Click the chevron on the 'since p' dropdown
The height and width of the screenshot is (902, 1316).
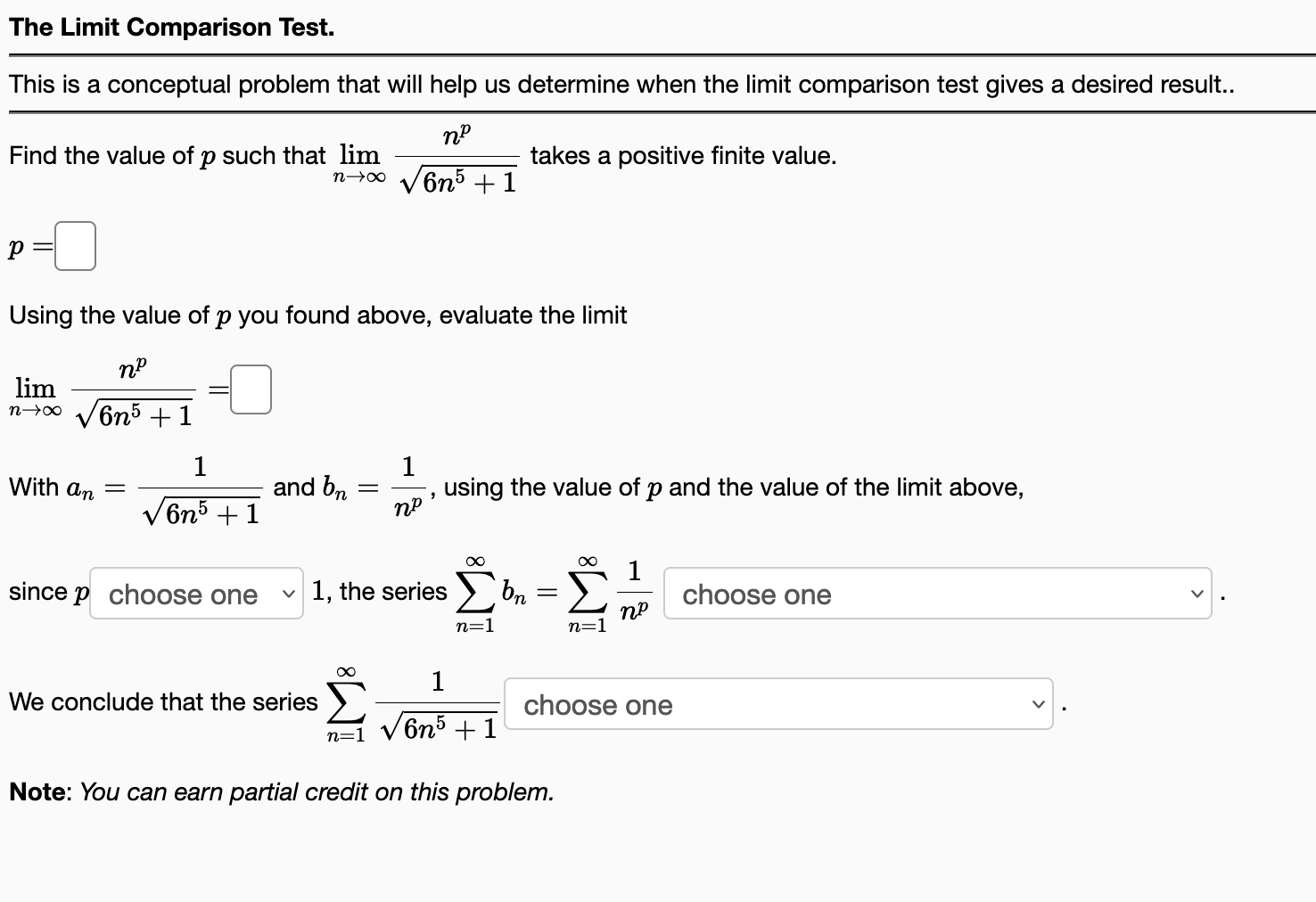pos(287,594)
